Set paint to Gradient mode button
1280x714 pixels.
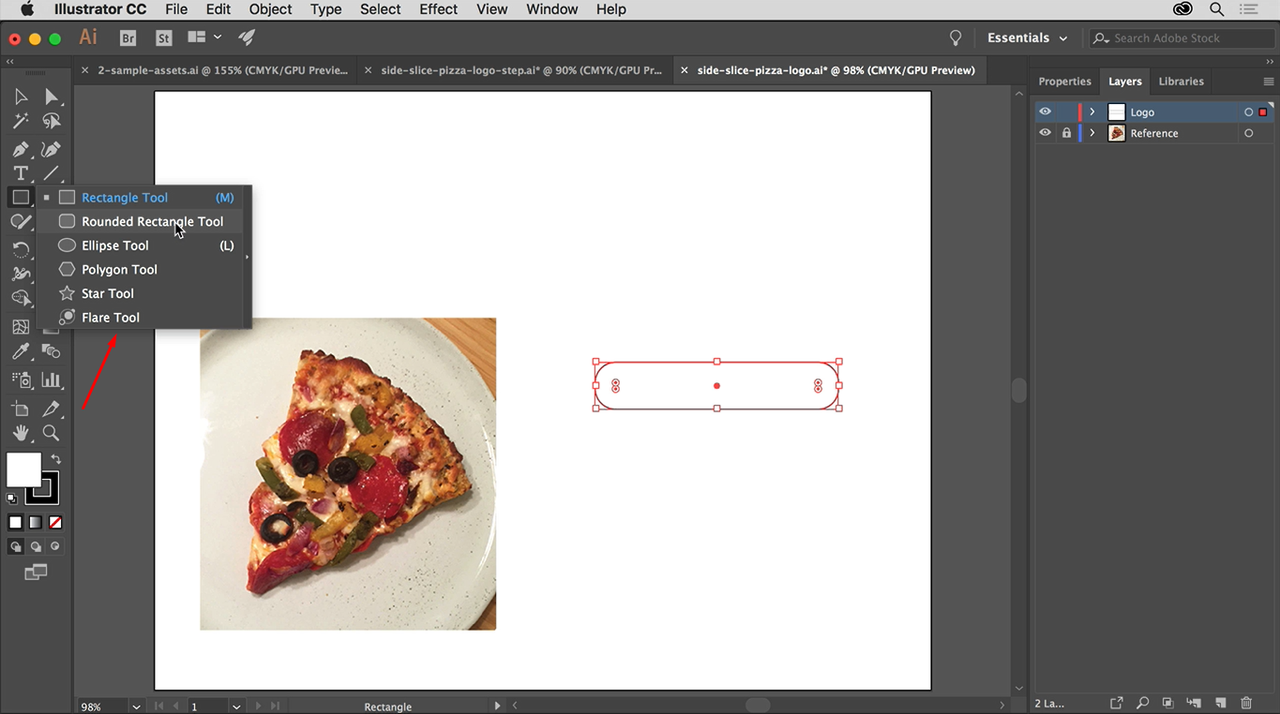[x=36, y=522]
